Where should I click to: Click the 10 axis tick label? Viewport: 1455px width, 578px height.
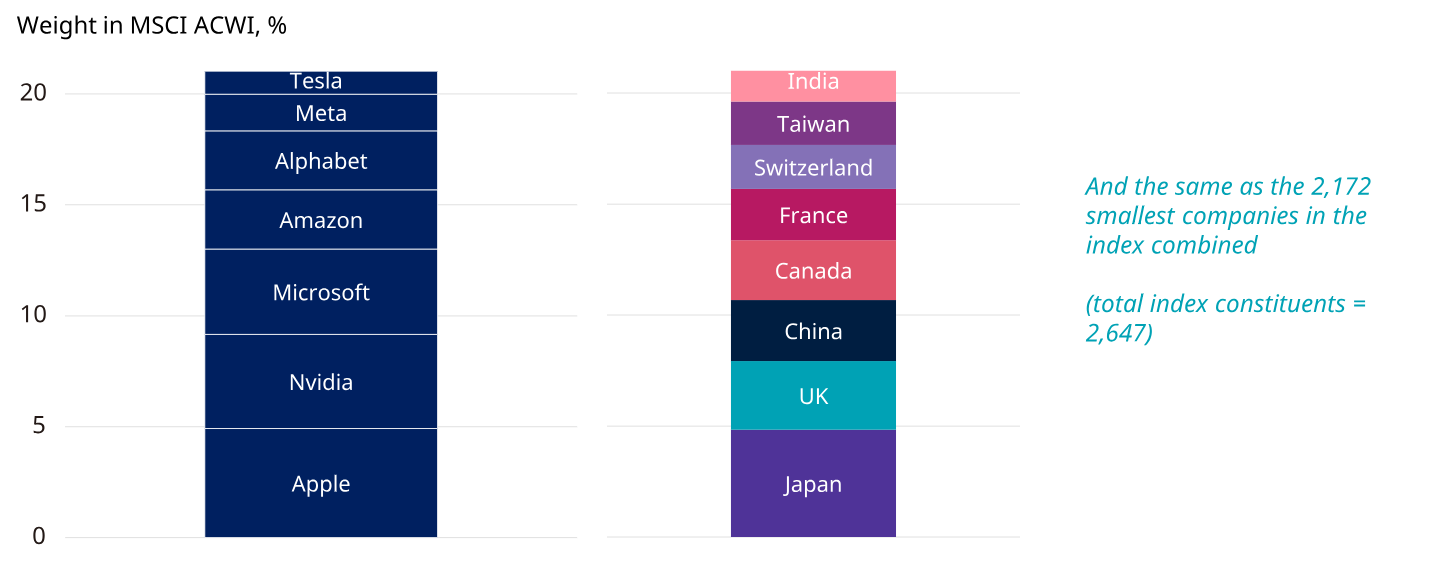tap(34, 315)
